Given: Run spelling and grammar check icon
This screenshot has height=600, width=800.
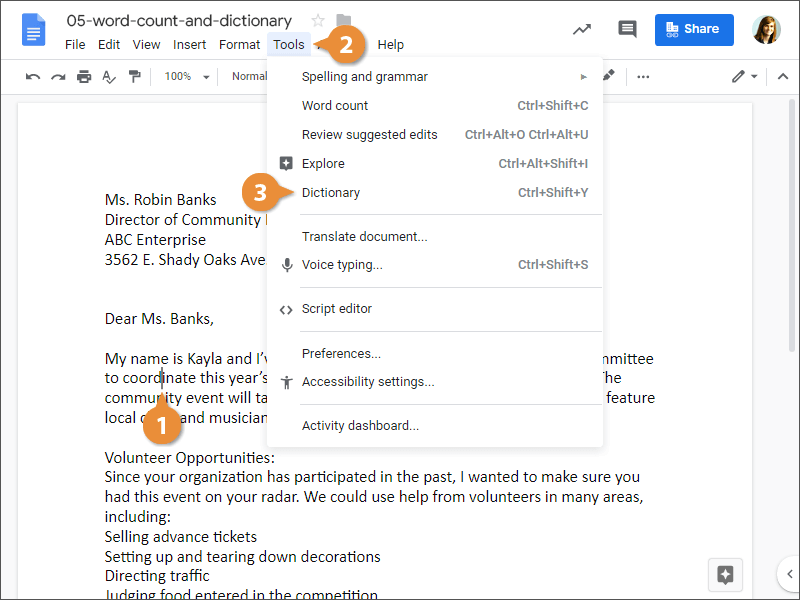Looking at the screenshot, I should 109,76.
